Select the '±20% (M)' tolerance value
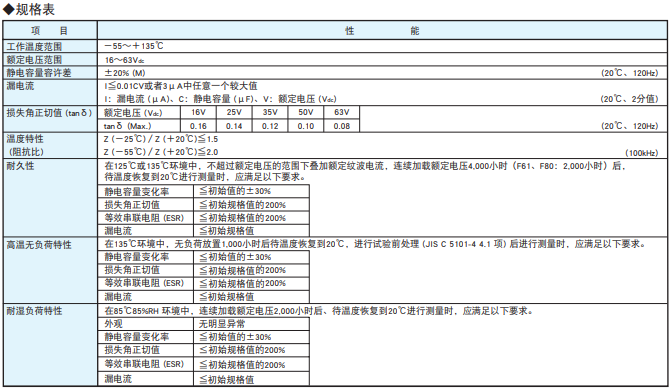Screen dimensions: 670x392 pos(125,73)
